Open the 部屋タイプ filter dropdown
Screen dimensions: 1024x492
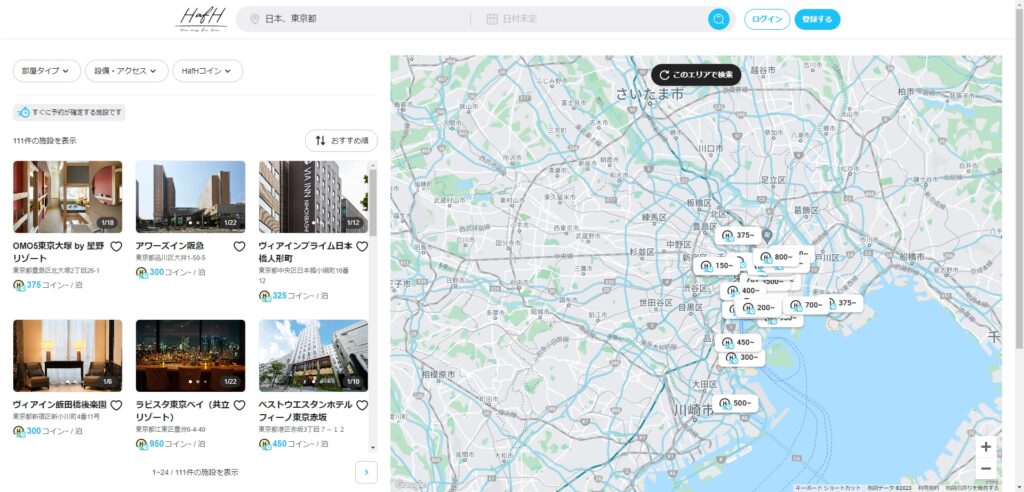tap(46, 71)
